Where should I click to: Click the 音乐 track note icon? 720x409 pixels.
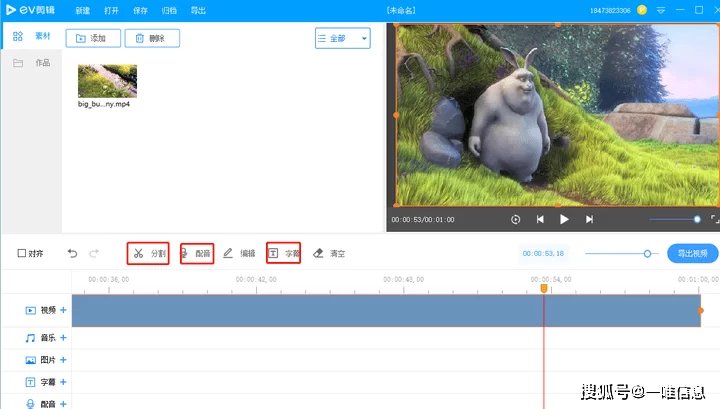30,338
